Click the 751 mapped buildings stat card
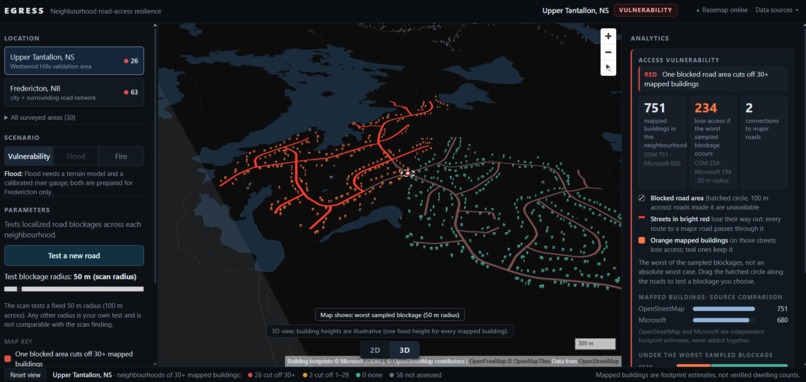The height and width of the screenshot is (382, 806). click(x=662, y=142)
